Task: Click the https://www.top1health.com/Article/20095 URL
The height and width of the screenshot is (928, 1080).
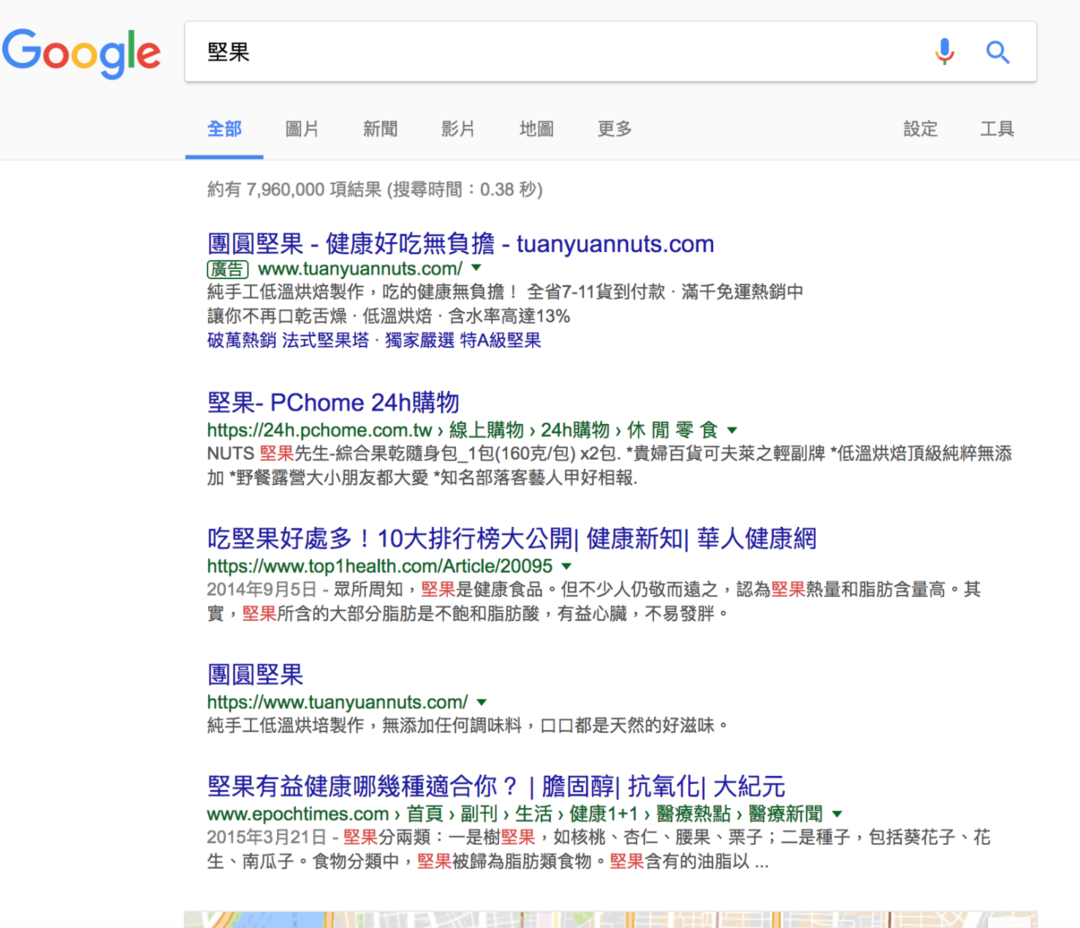Action: pyautogui.click(x=380, y=566)
